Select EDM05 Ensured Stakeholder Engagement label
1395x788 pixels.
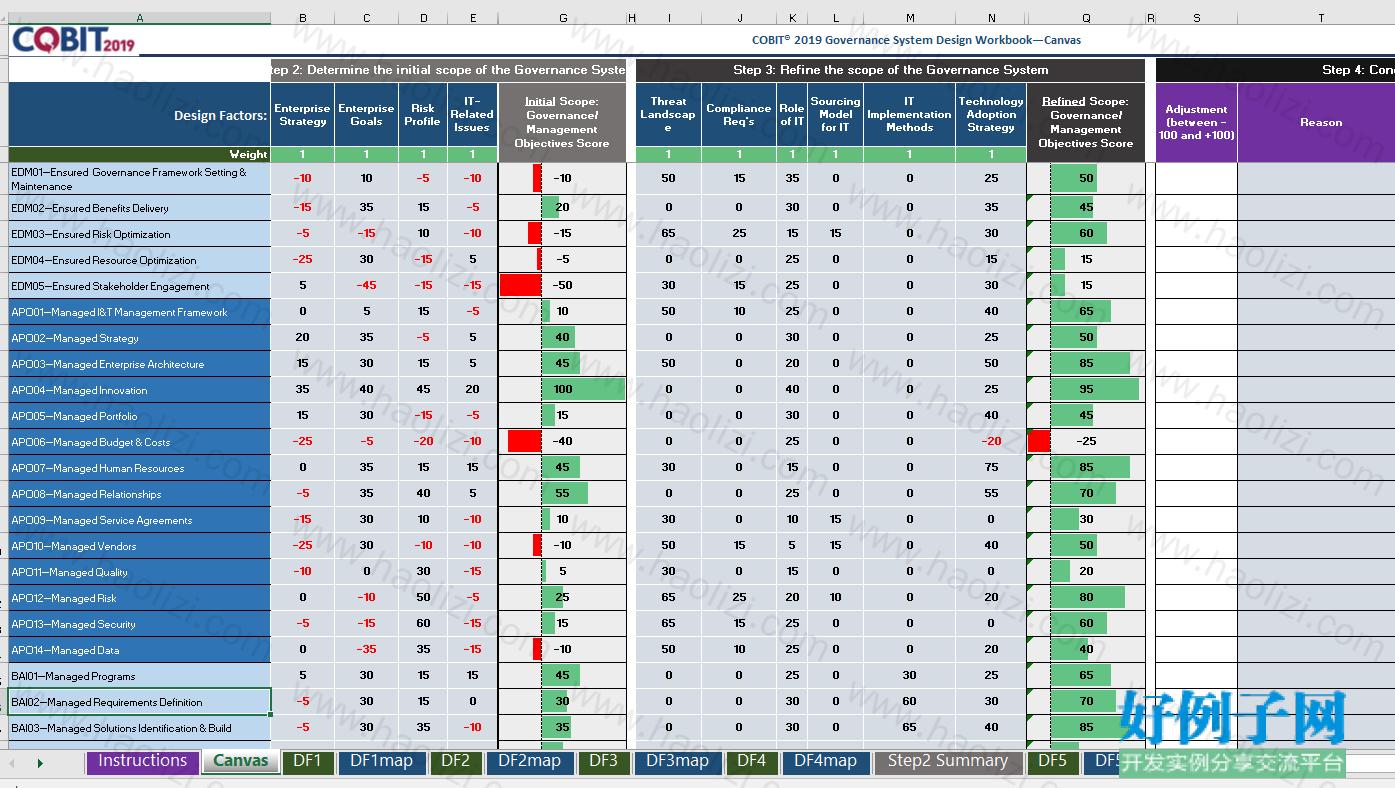pyautogui.click(x=140, y=286)
